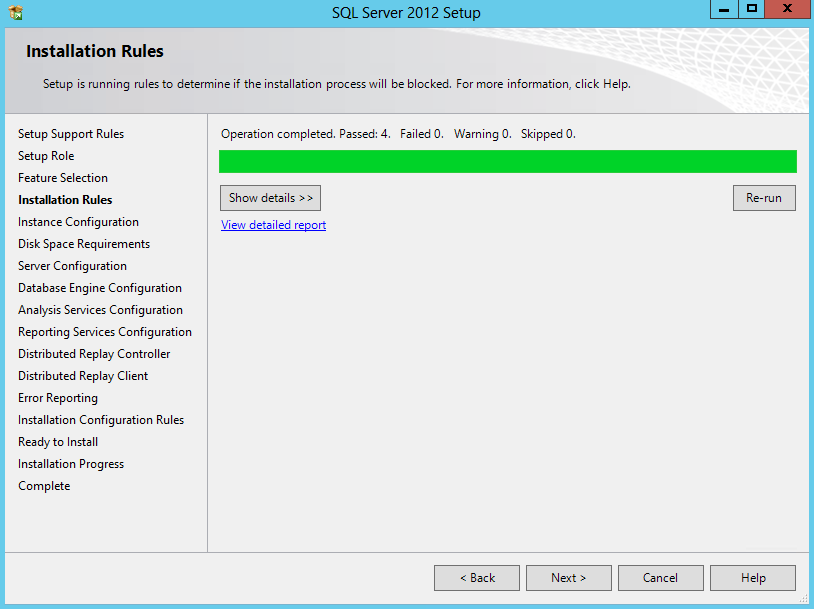This screenshot has width=814, height=609.
Task: Click the window resize grip corner
Action: pyautogui.click(x=804, y=599)
